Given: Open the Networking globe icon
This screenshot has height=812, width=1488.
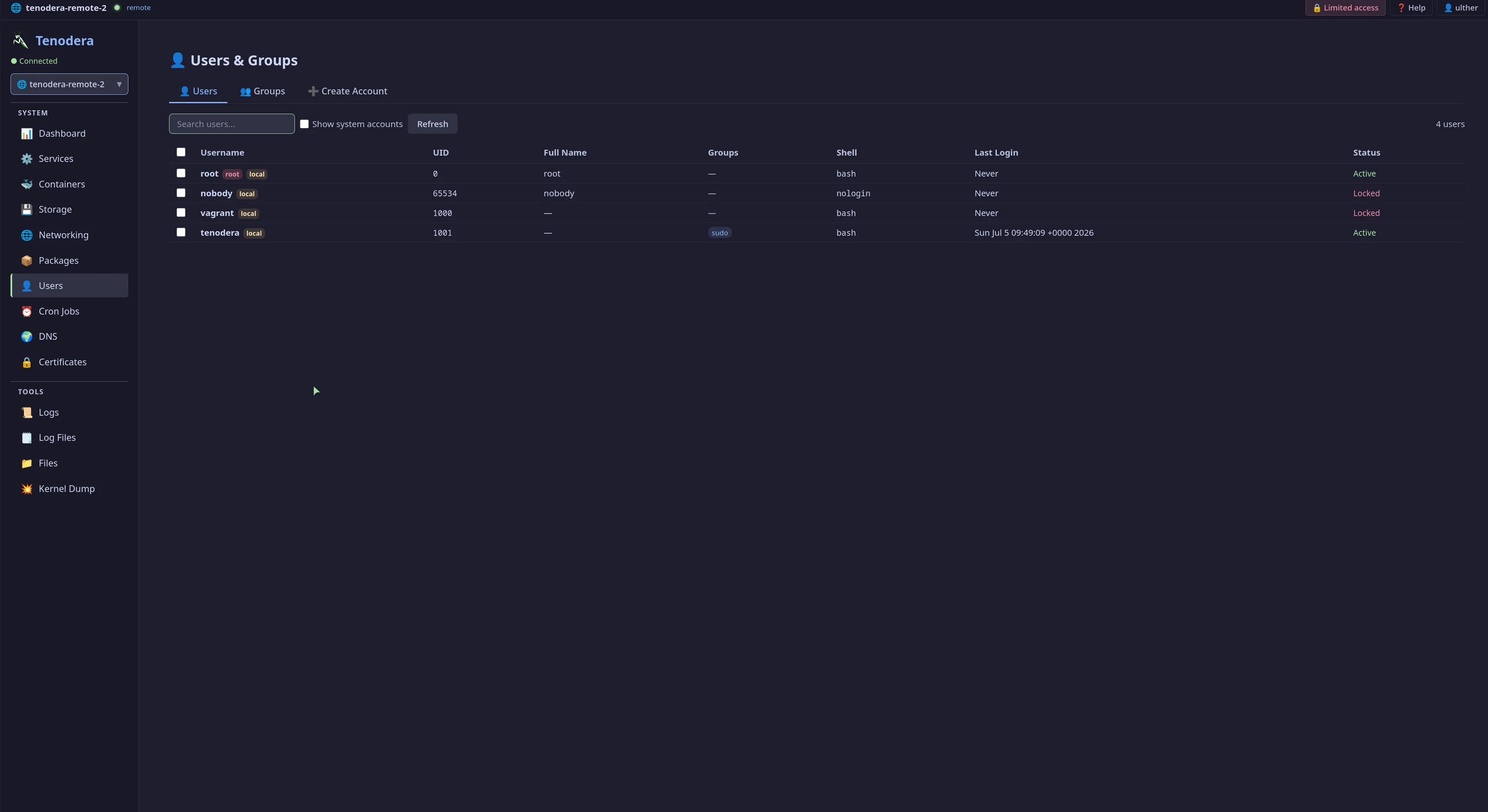Looking at the screenshot, I should coord(26,235).
